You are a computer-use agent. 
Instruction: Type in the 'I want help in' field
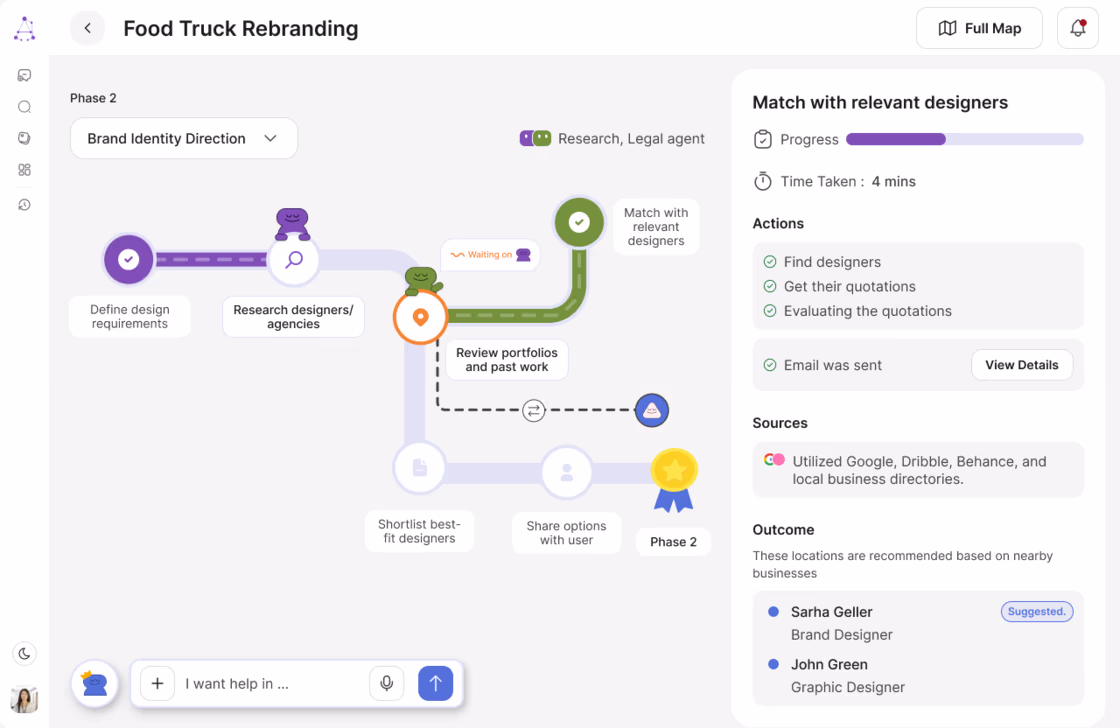(x=270, y=684)
